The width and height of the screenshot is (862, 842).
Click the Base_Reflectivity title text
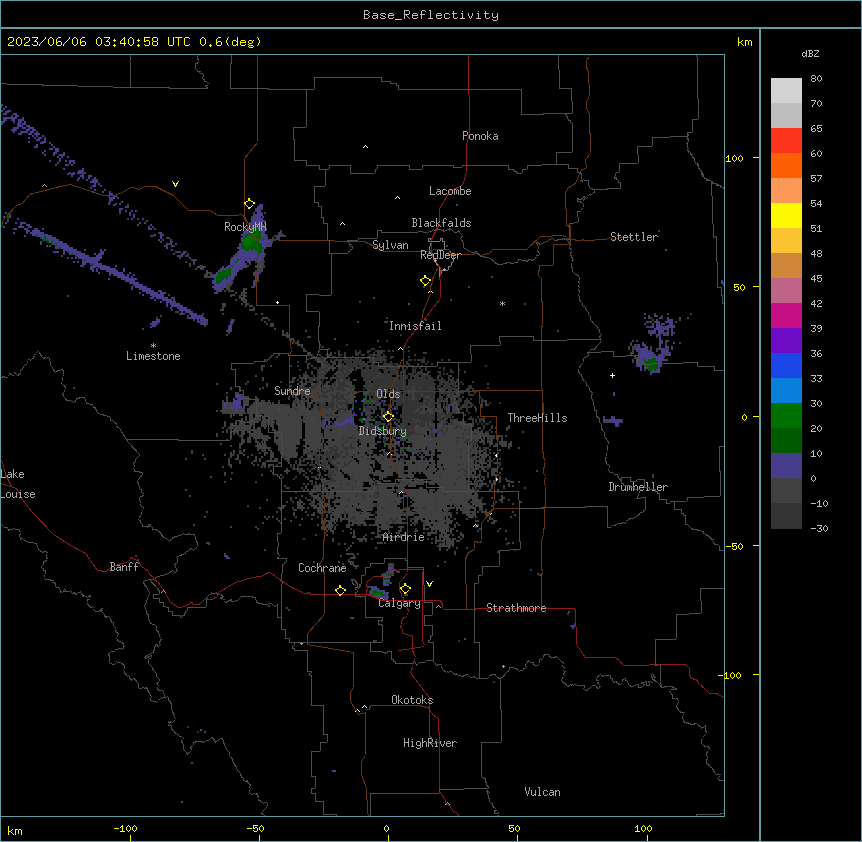[431, 15]
